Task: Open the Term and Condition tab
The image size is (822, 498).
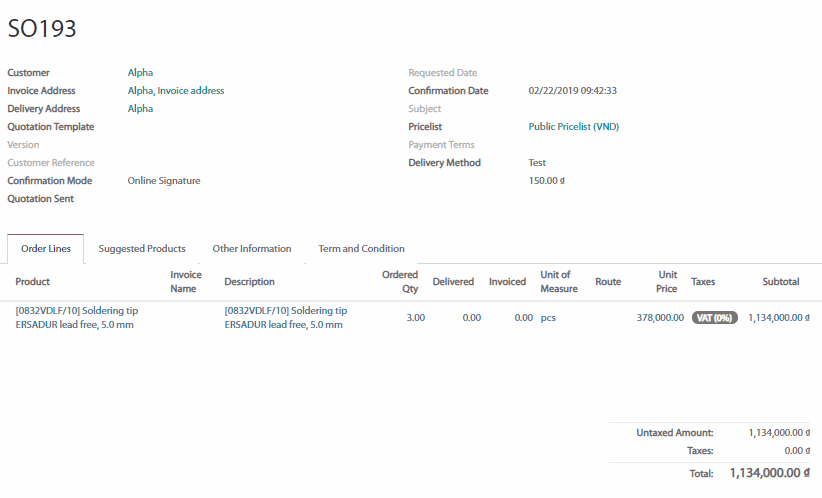Action: click(x=361, y=249)
